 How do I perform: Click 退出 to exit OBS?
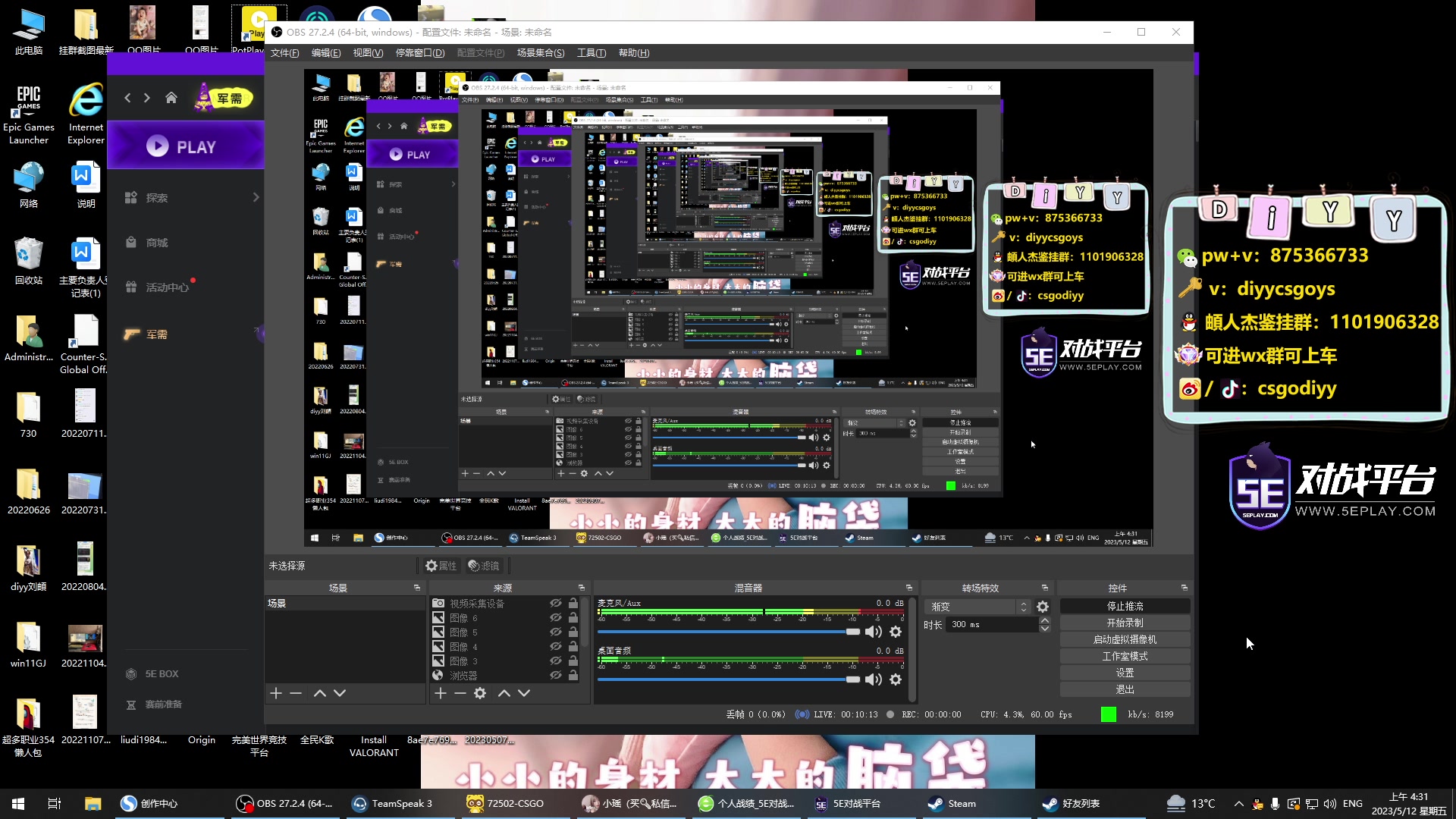pos(1125,690)
